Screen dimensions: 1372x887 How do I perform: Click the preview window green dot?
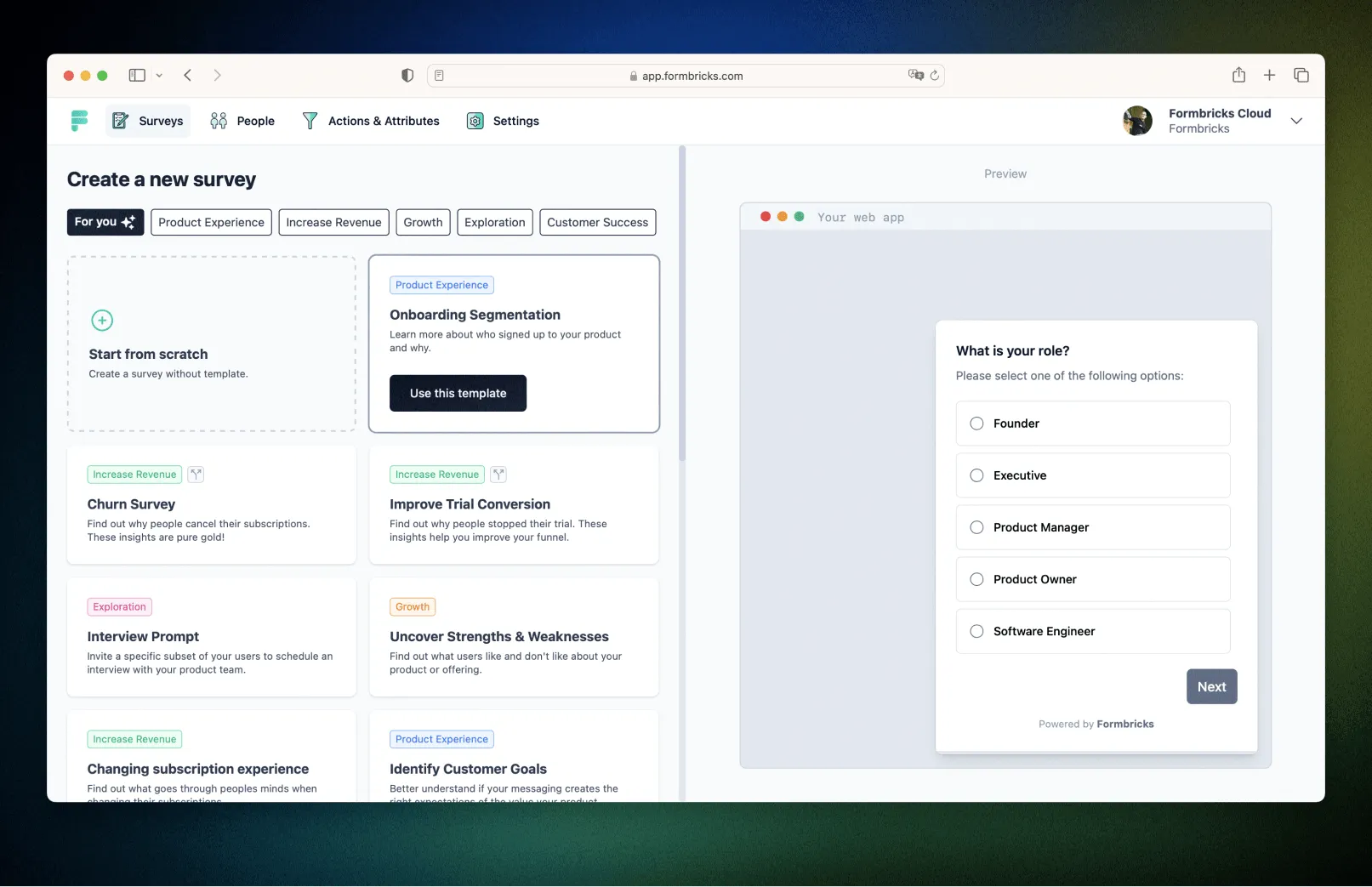click(799, 217)
